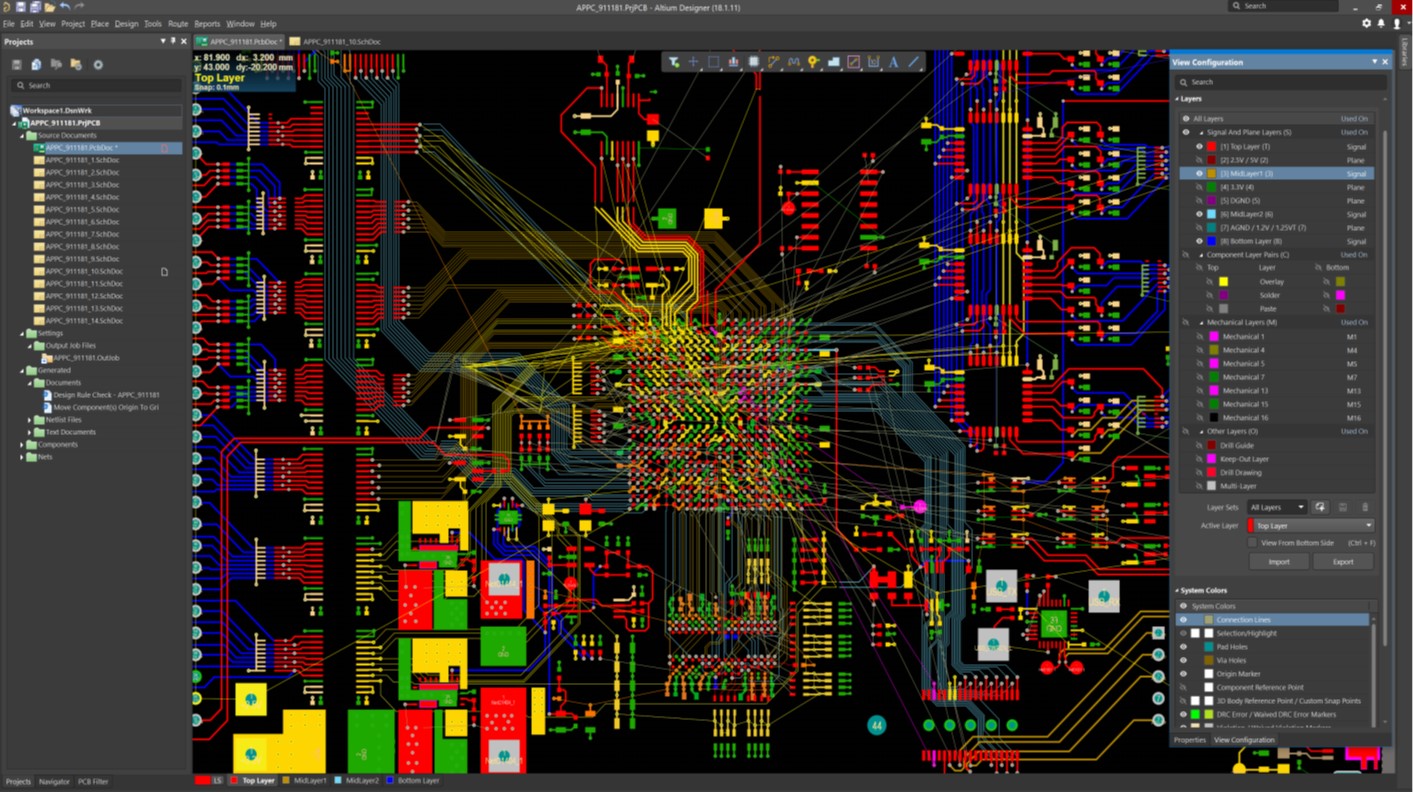Toggle visibility of All Layers
The height and width of the screenshot is (793, 1413).
(1186, 118)
